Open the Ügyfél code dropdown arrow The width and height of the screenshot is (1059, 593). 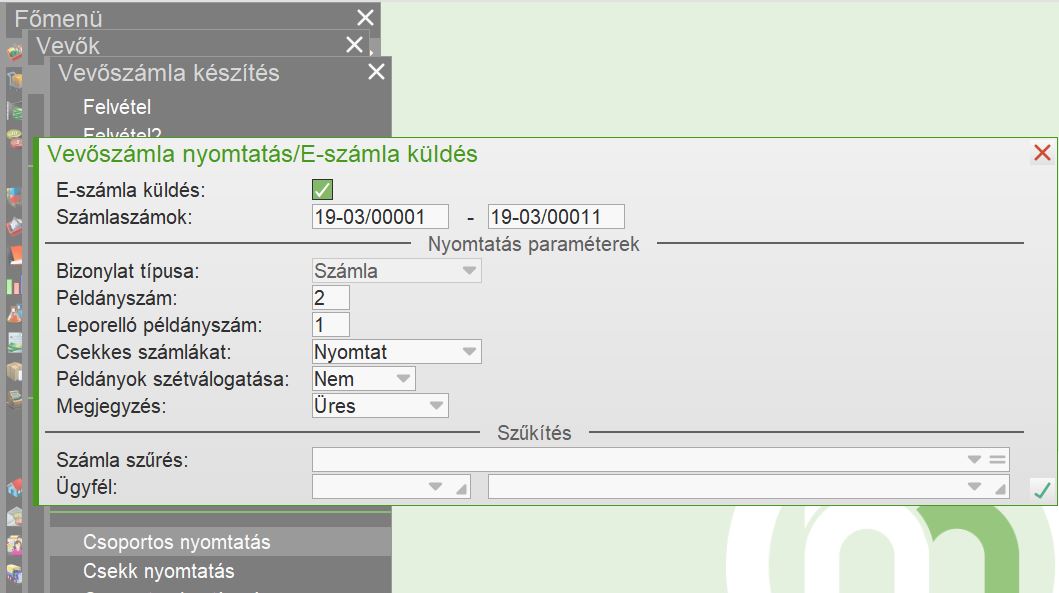point(436,486)
